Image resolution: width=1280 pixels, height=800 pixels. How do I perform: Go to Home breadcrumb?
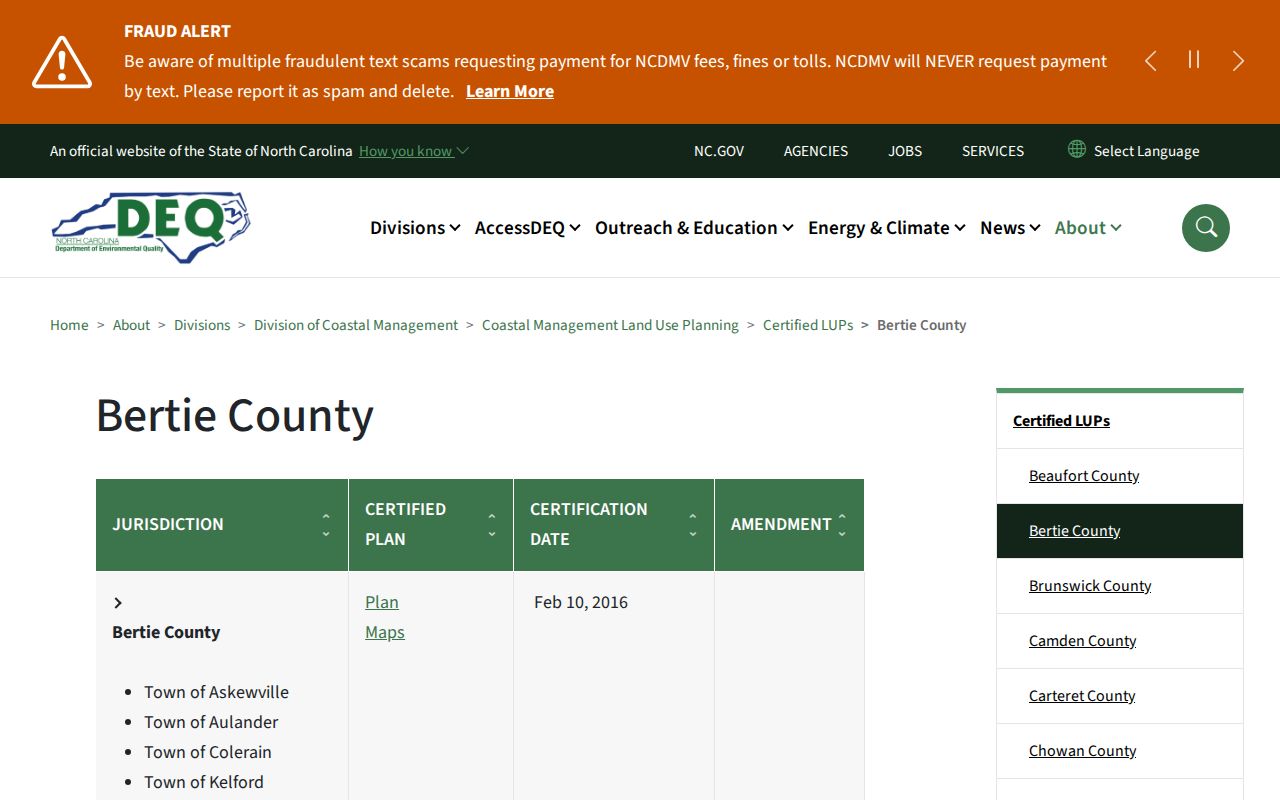pyautogui.click(x=69, y=325)
